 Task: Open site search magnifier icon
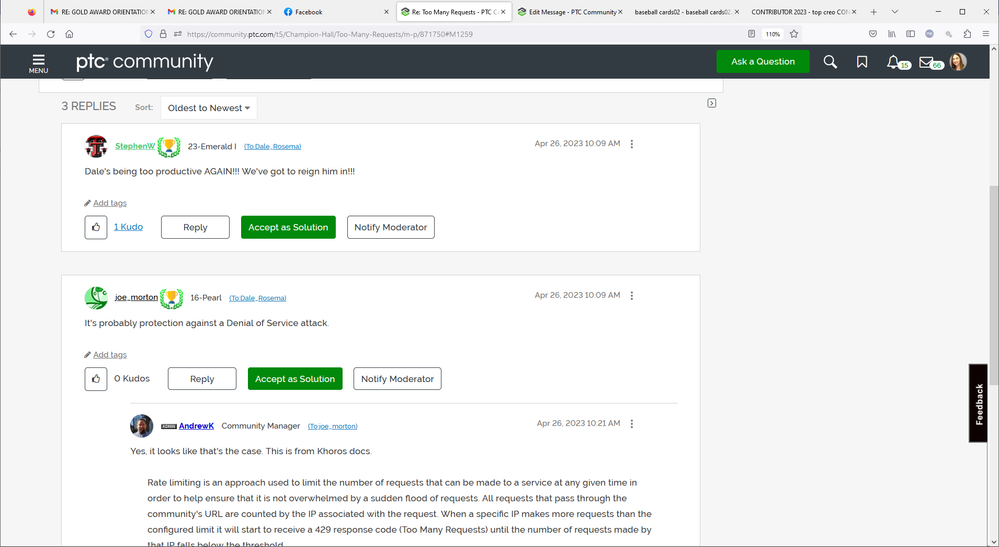[830, 62]
